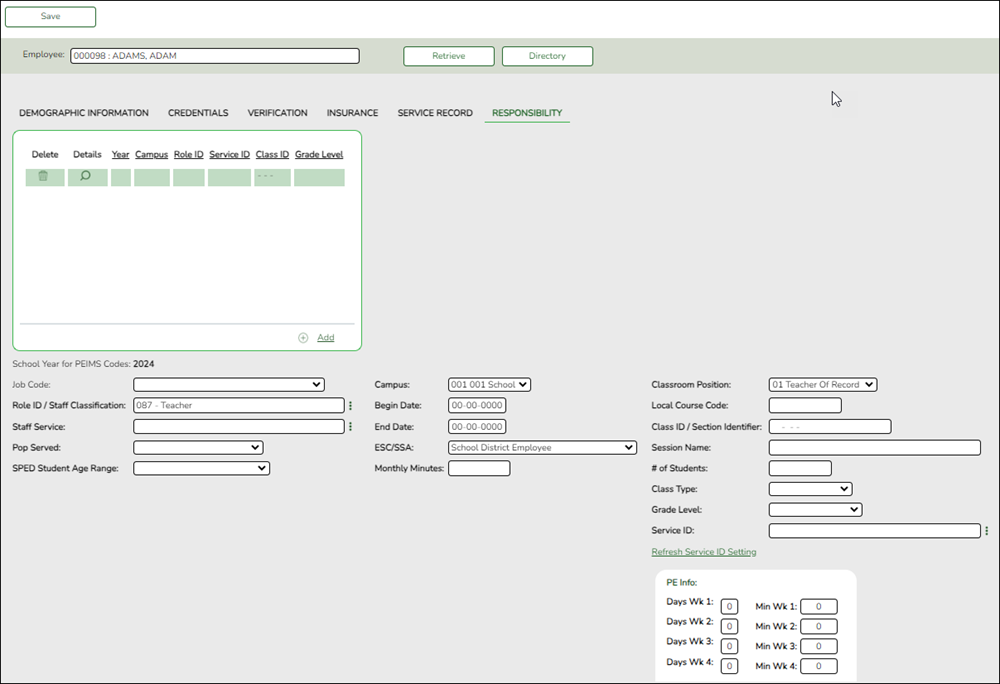Delete the grid row using the trash icon

coord(42,176)
